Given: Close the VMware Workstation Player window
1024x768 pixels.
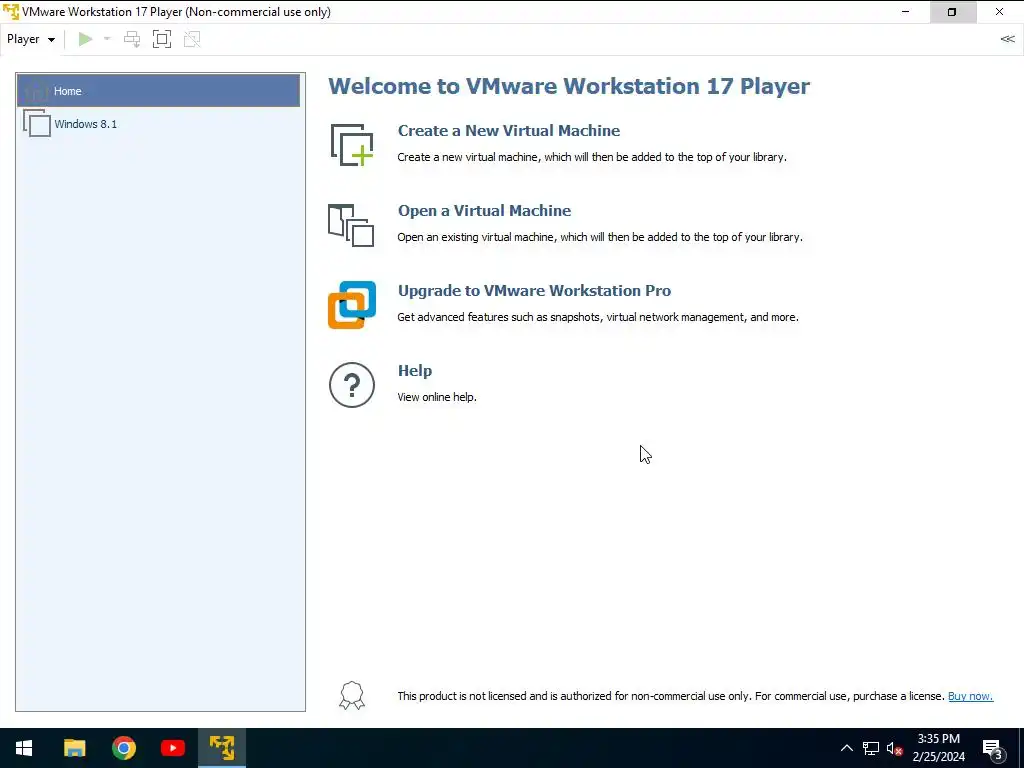Looking at the screenshot, I should tap(999, 12).
